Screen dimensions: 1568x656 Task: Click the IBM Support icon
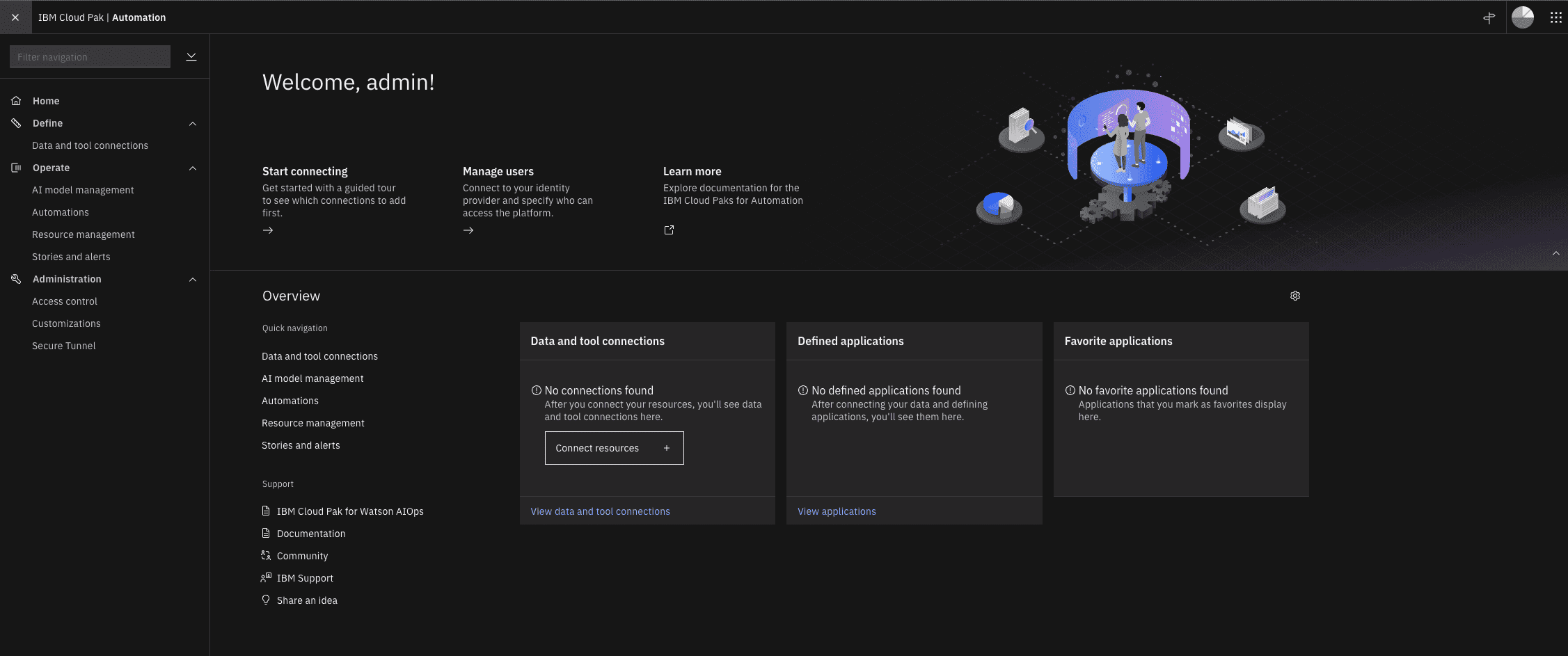[x=266, y=577]
